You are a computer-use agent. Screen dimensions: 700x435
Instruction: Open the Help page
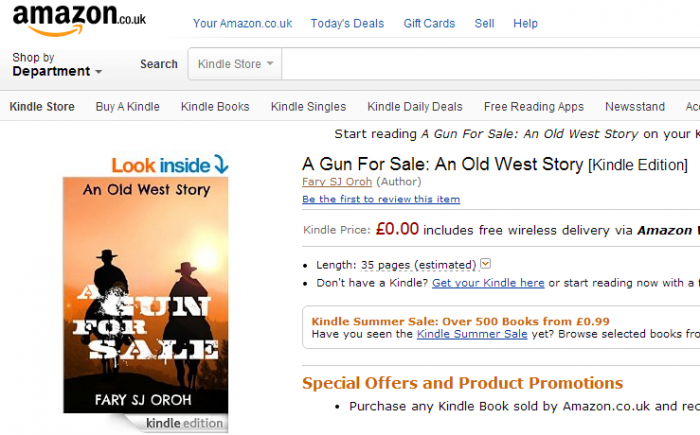[x=525, y=23]
